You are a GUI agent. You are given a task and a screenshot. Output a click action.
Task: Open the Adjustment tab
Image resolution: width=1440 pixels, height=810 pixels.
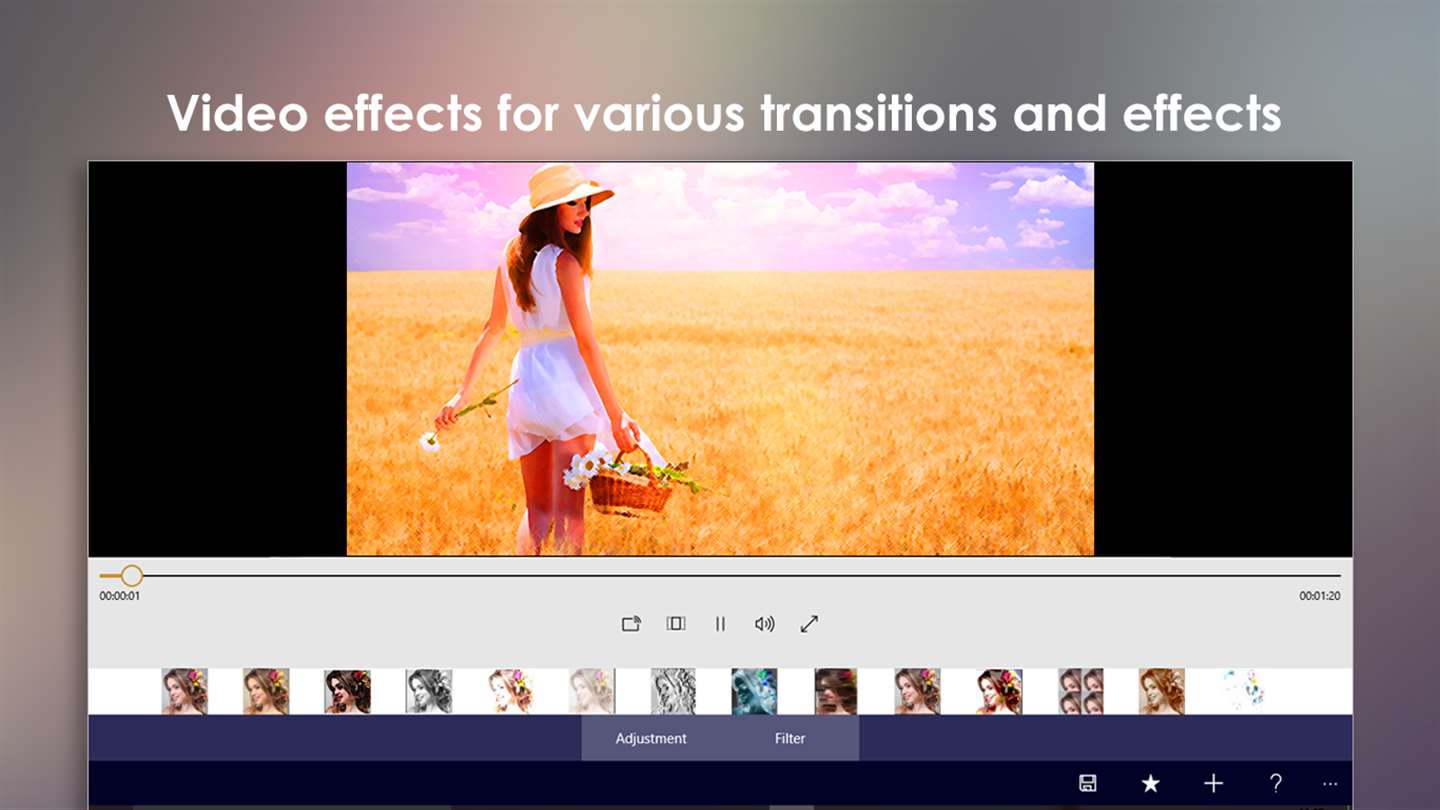[651, 739]
